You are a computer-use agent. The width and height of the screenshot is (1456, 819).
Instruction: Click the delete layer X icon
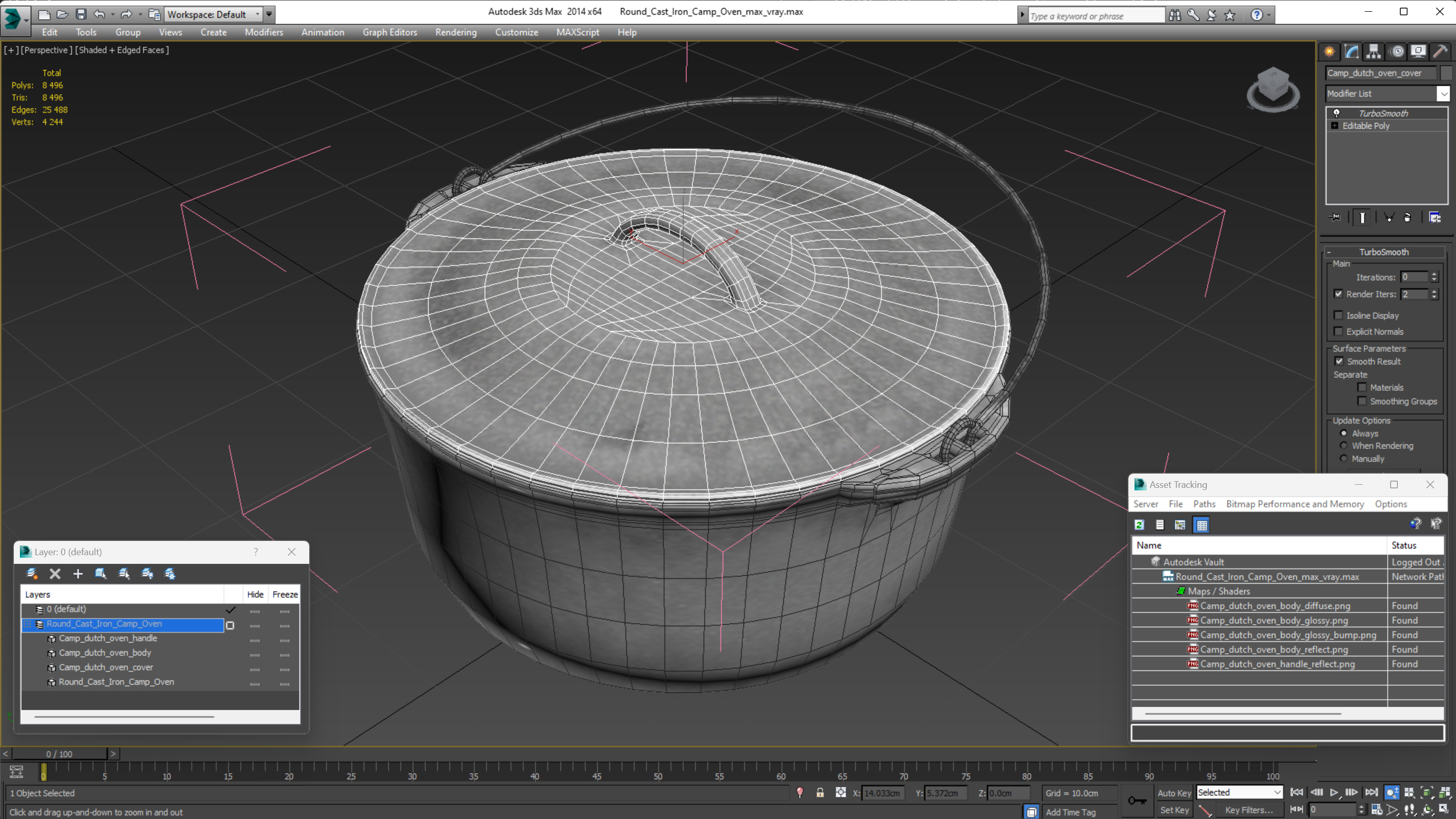55,574
